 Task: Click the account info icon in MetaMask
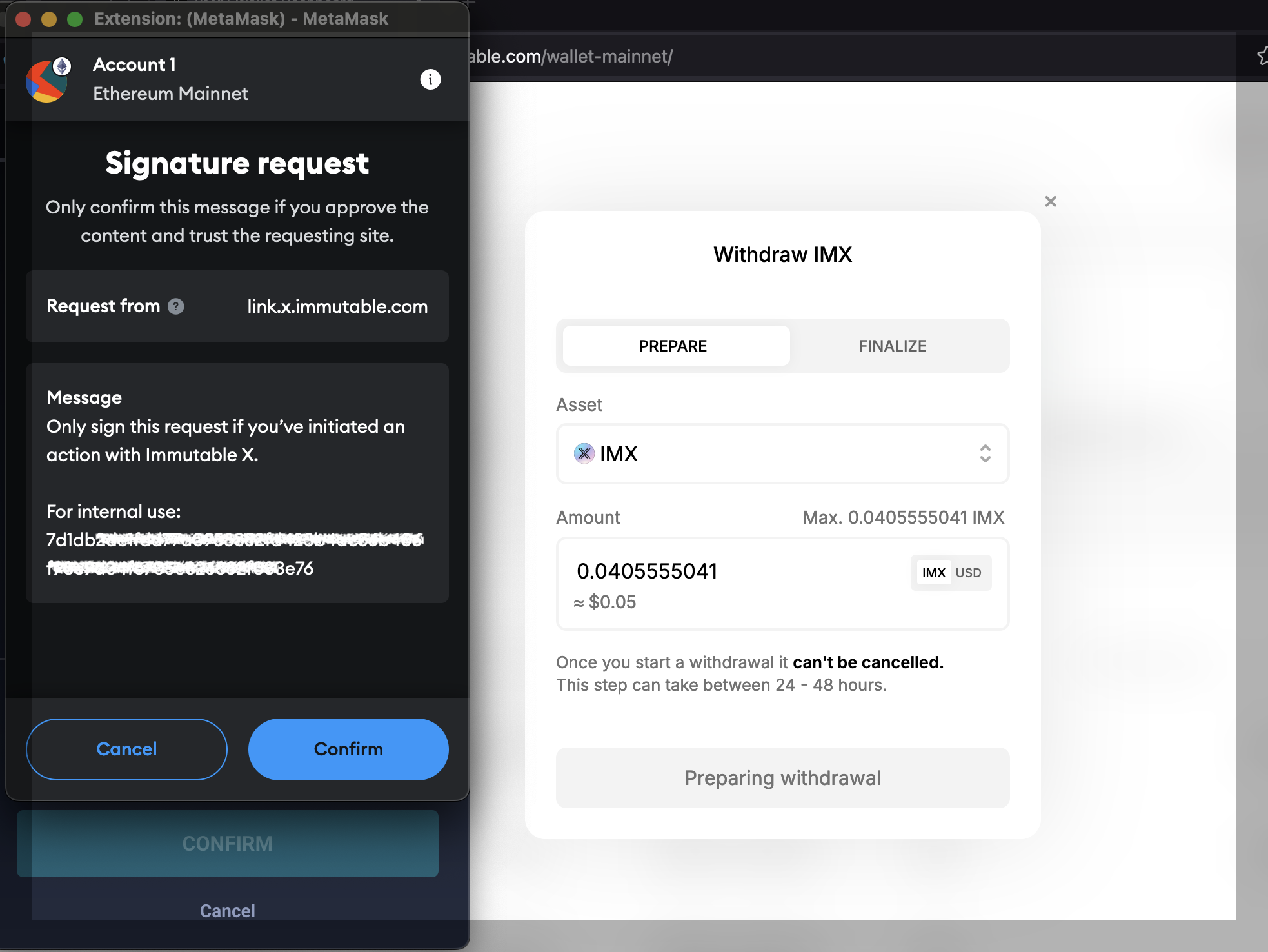point(430,79)
